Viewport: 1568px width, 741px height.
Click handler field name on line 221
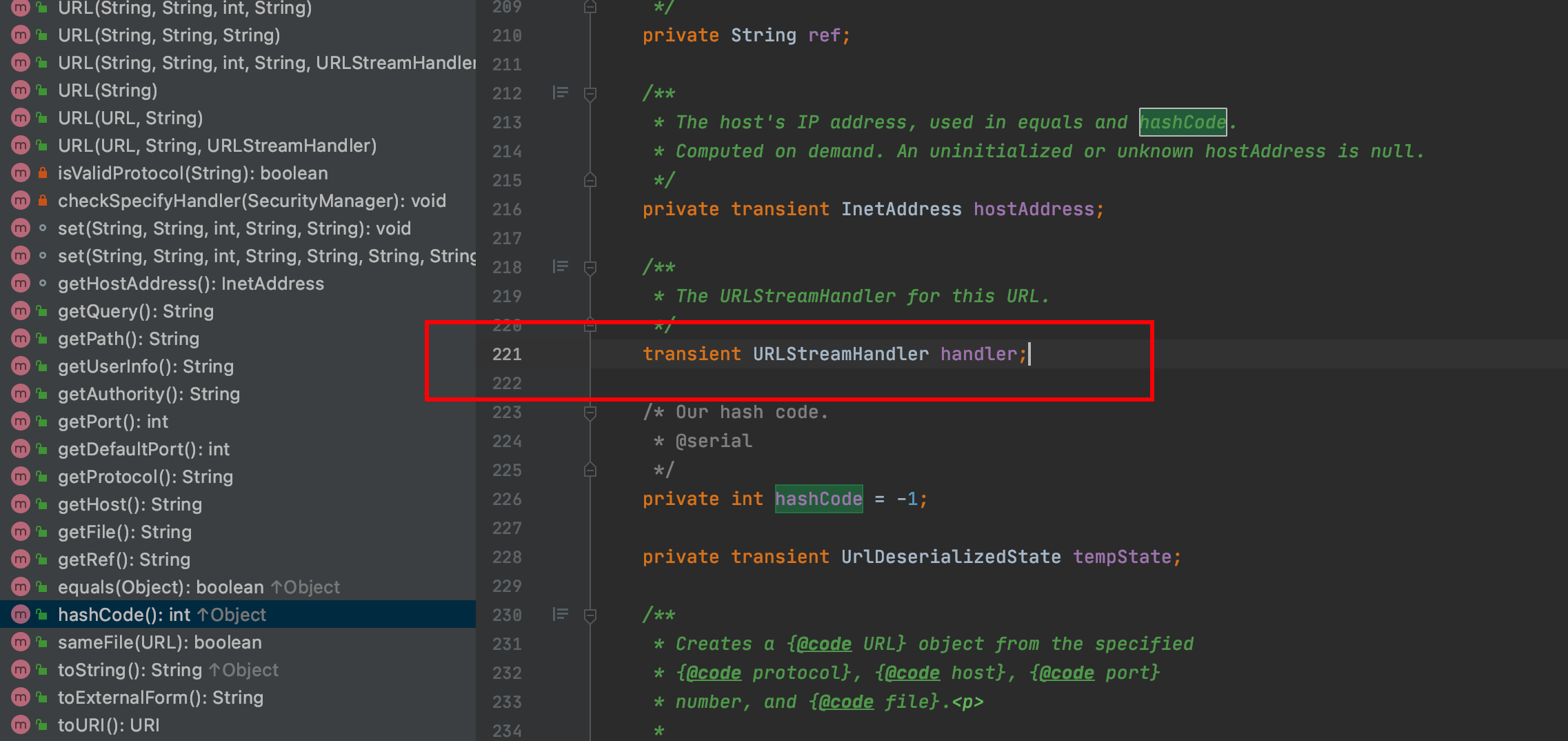[x=978, y=354]
